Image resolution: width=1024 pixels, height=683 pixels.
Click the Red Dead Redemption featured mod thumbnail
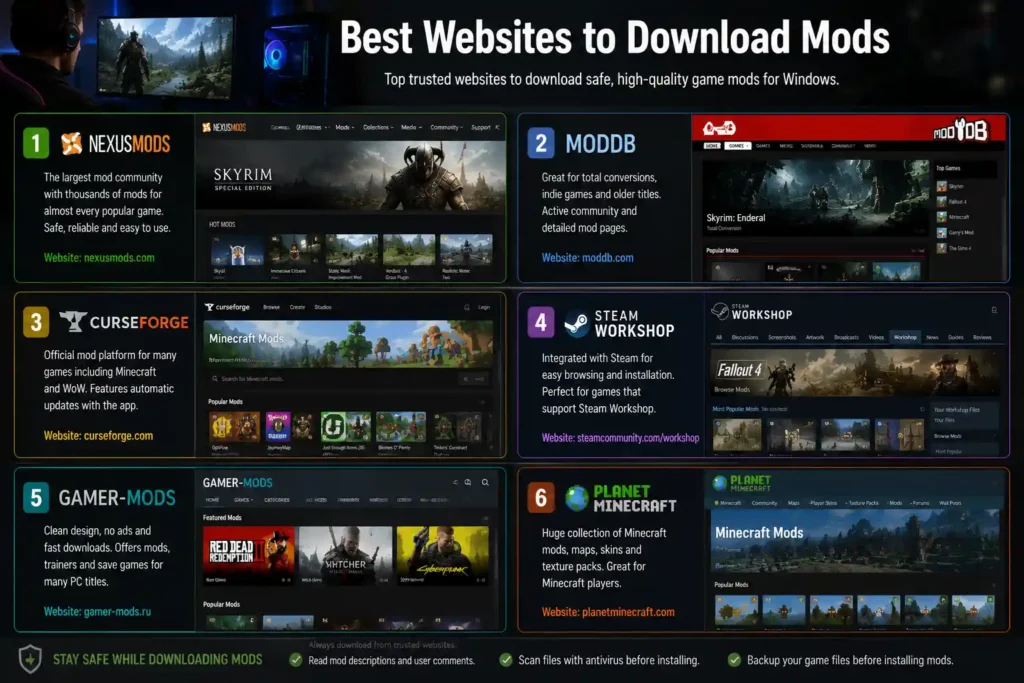[x=249, y=554]
